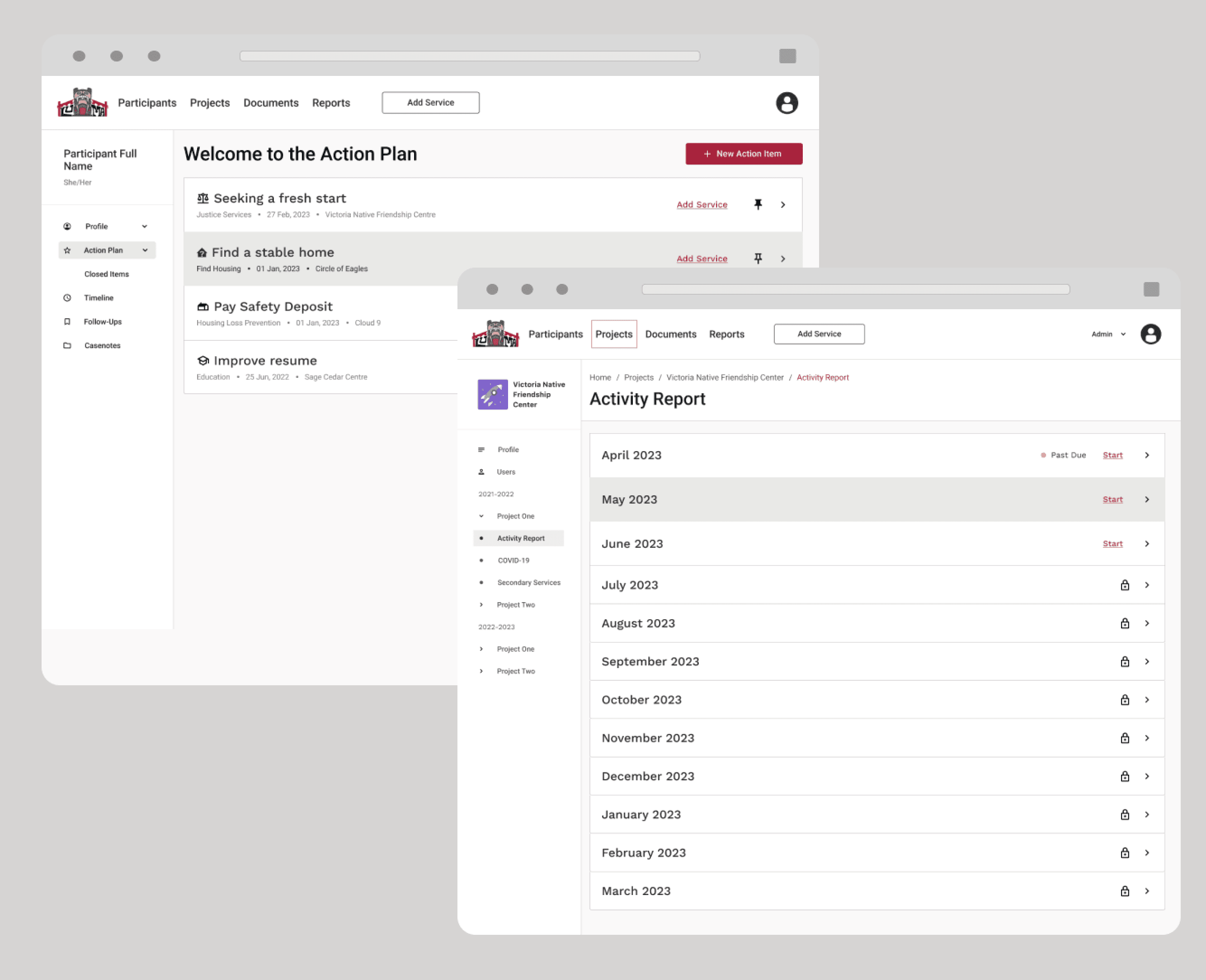The image size is (1206, 980).
Task: Expand Project Two under 2022-2023
Action: [x=481, y=671]
